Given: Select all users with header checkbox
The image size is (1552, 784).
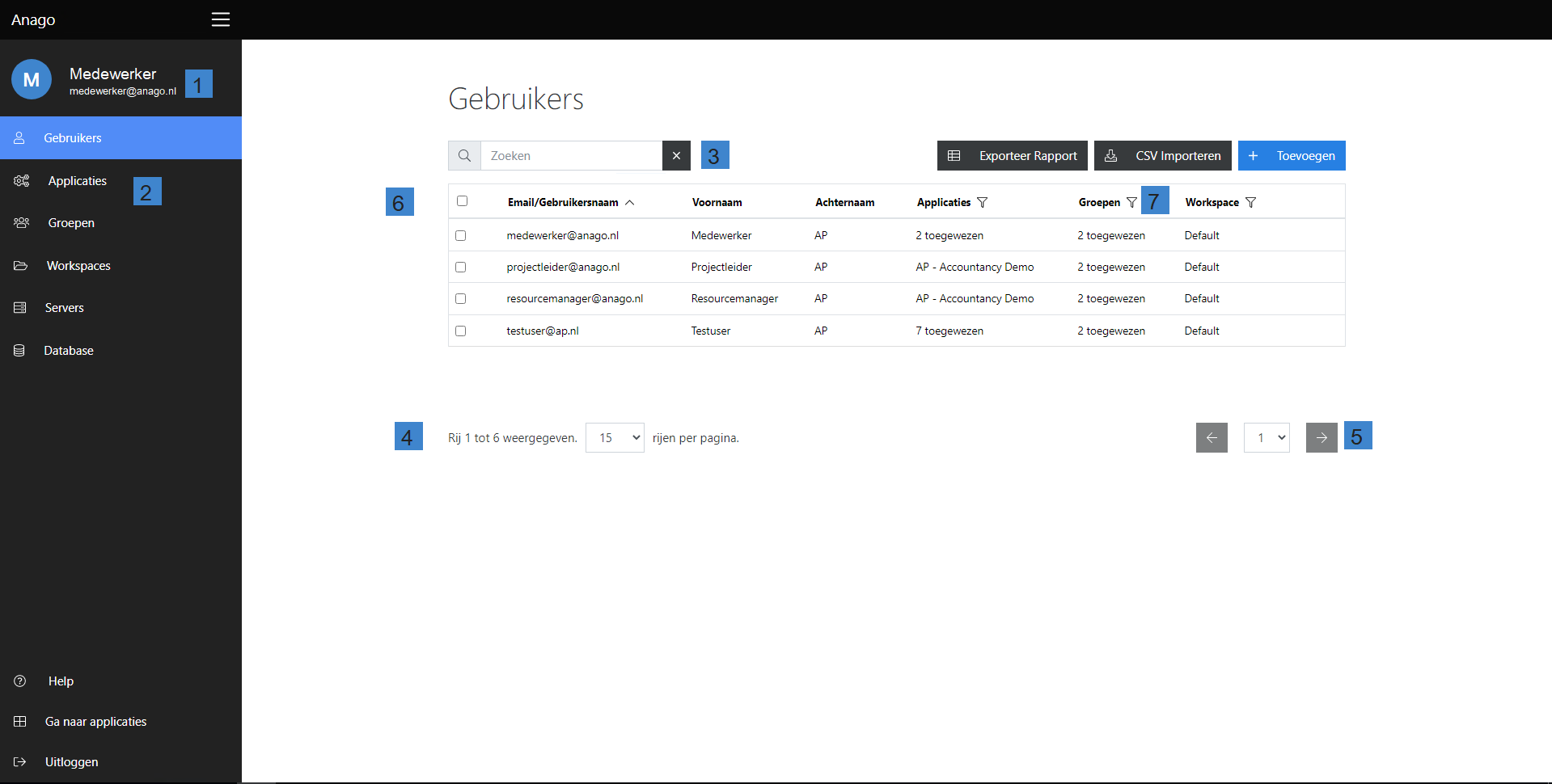Looking at the screenshot, I should coord(462,201).
